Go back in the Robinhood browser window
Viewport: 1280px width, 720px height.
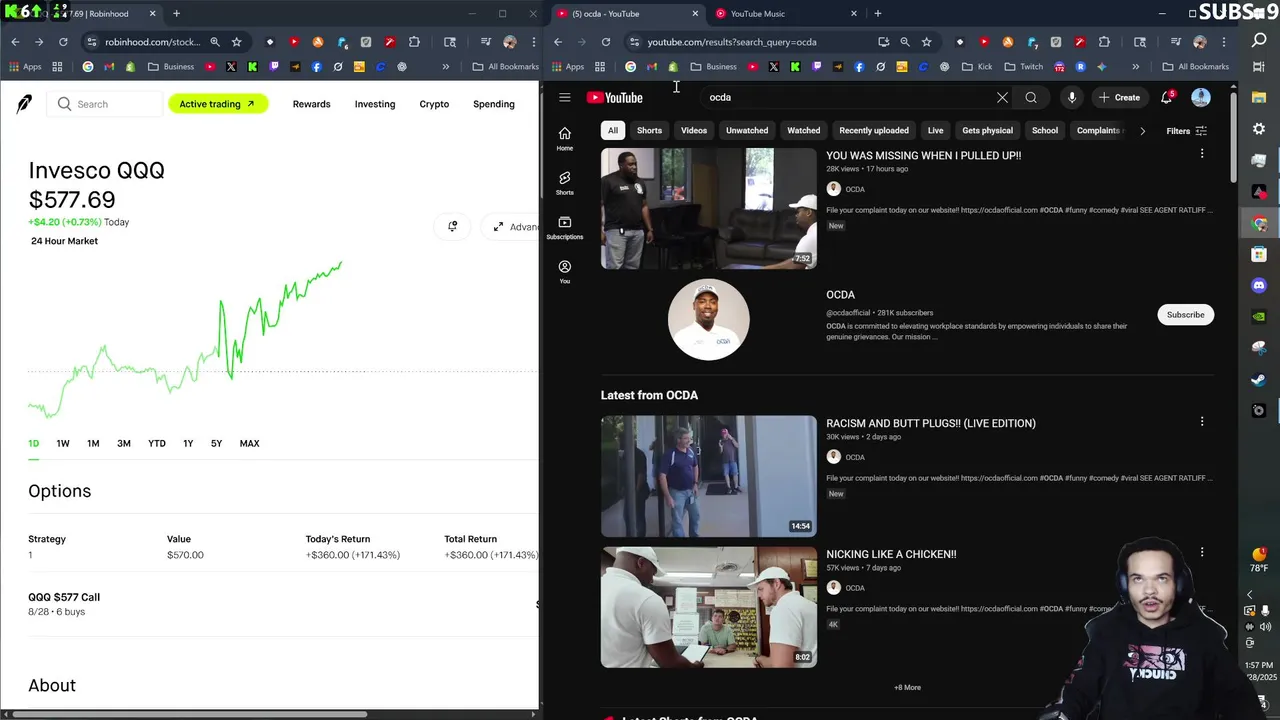(x=15, y=42)
